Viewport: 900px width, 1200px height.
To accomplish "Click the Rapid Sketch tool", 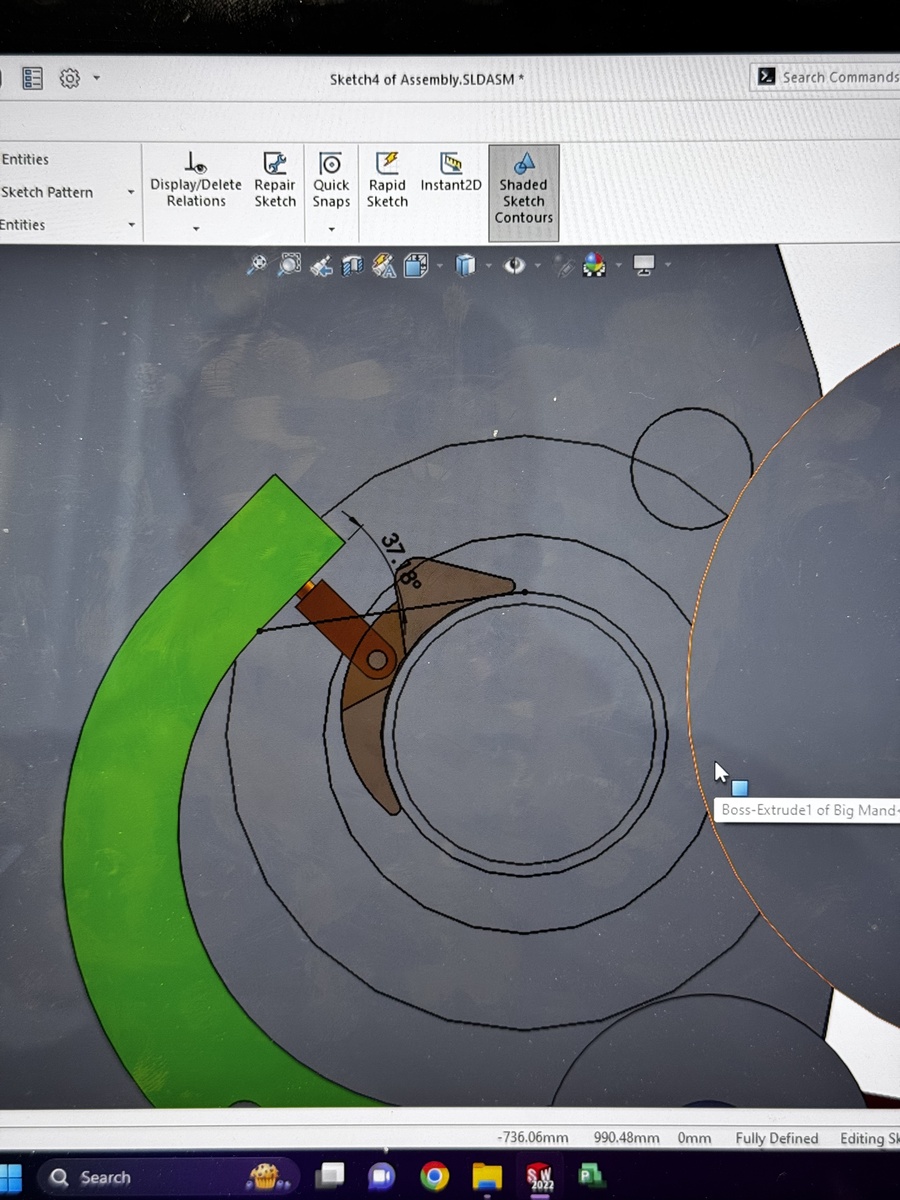I will pos(387,180).
